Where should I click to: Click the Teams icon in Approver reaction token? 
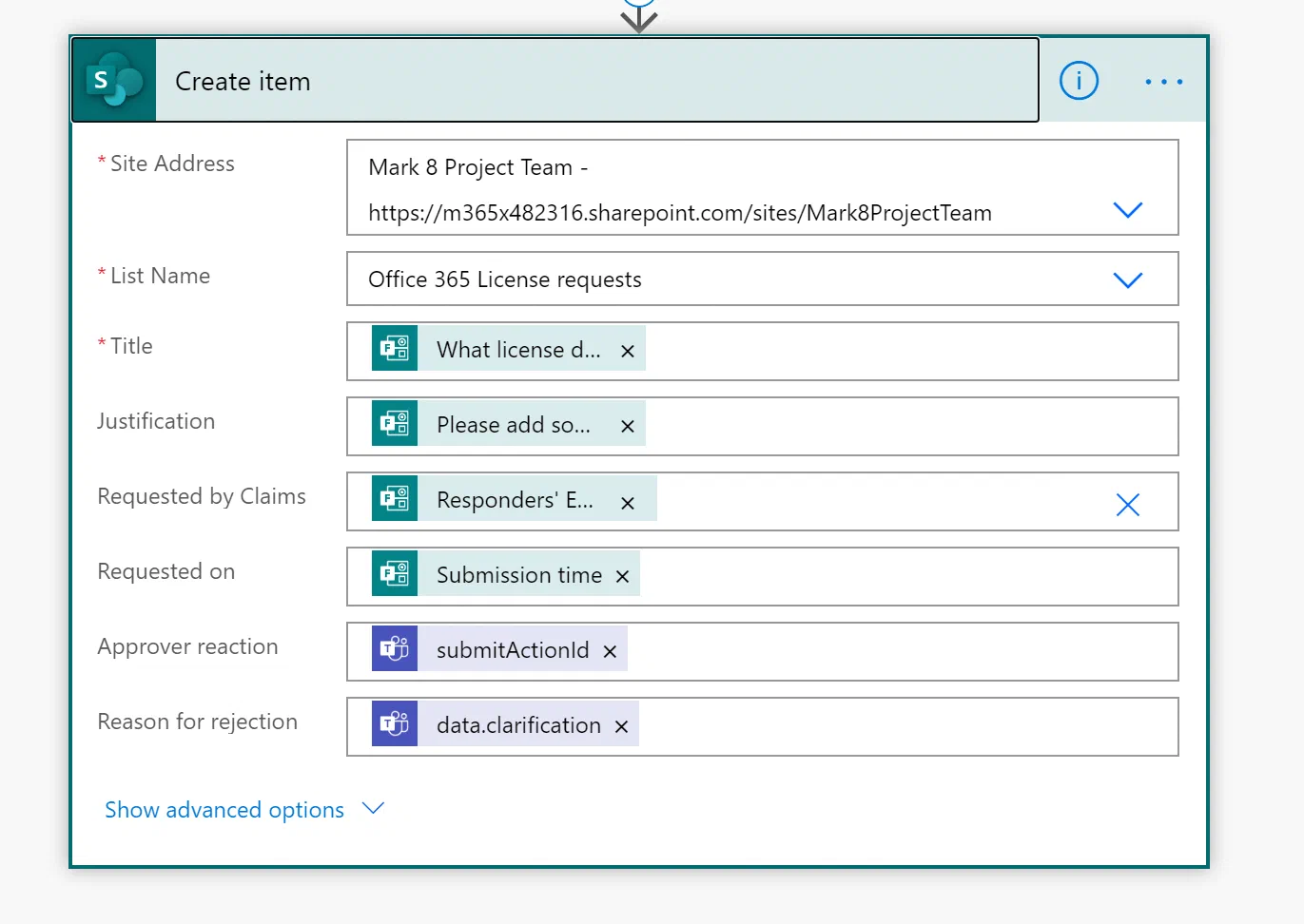395,648
